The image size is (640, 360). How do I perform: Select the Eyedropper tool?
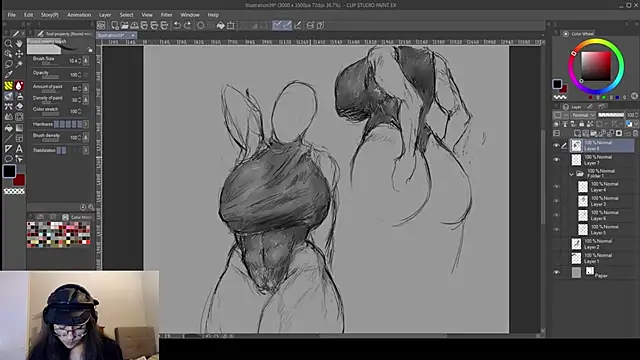coord(8,75)
